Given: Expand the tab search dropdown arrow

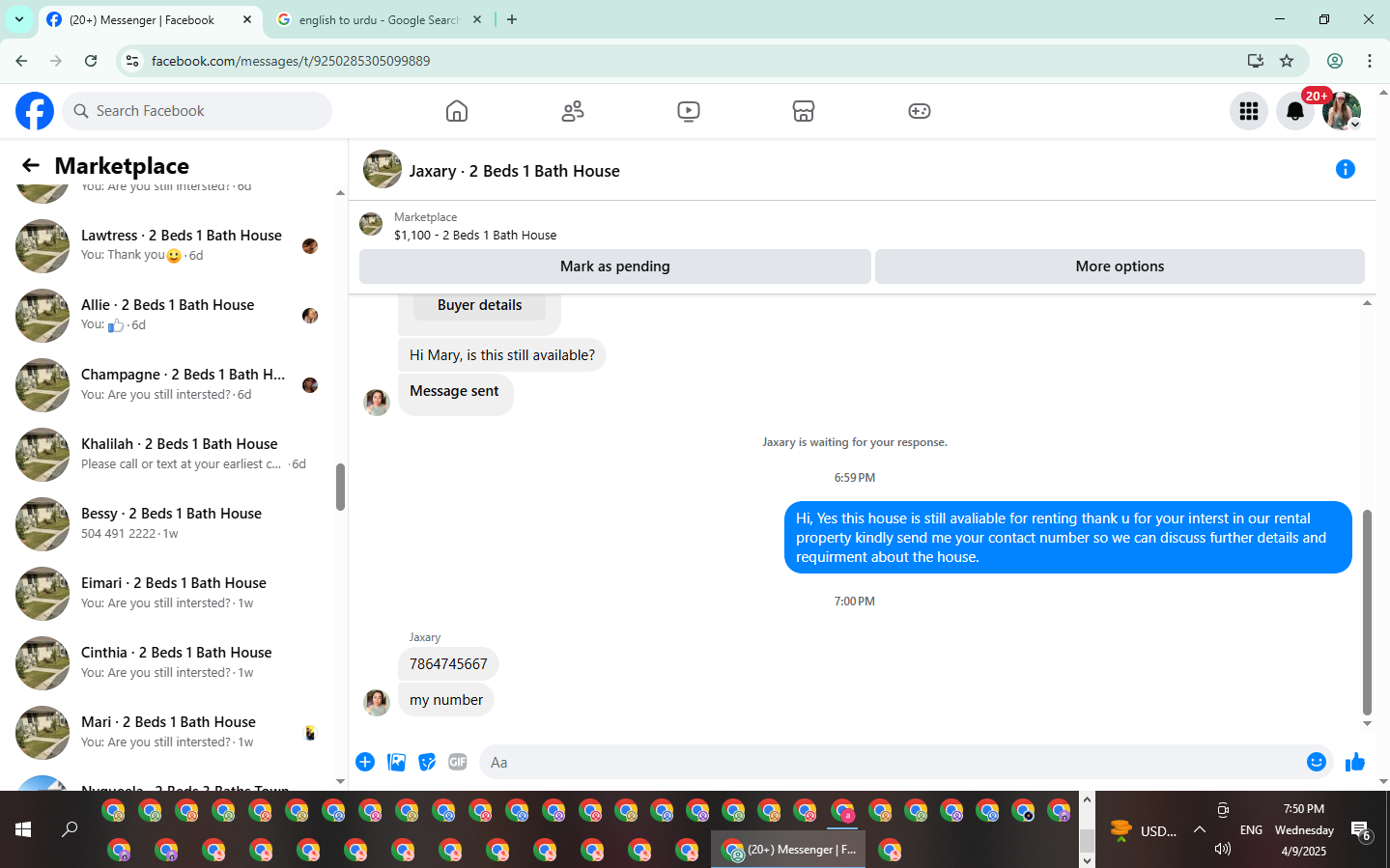Looking at the screenshot, I should 19,19.
